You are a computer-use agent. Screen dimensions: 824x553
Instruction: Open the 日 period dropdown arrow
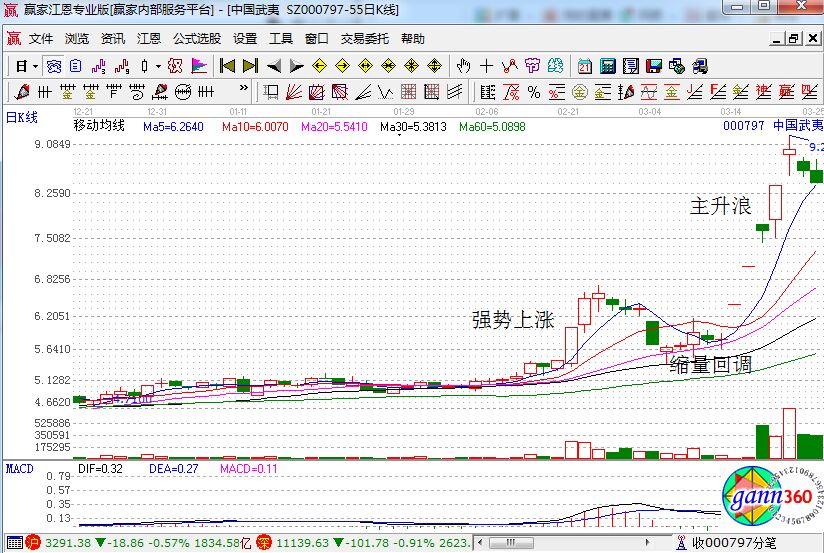coord(34,66)
